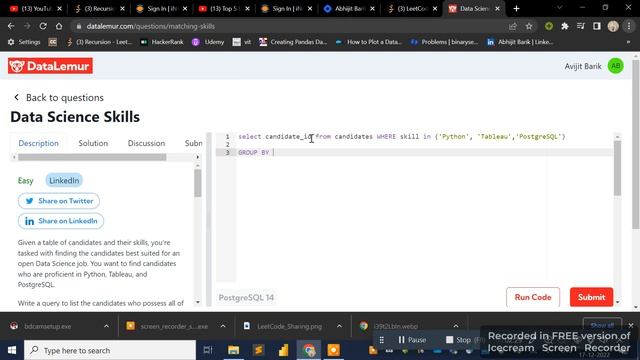This screenshot has height=360, width=640.
Task: Open How to Plot a Data... bookmark
Action: (369, 42)
